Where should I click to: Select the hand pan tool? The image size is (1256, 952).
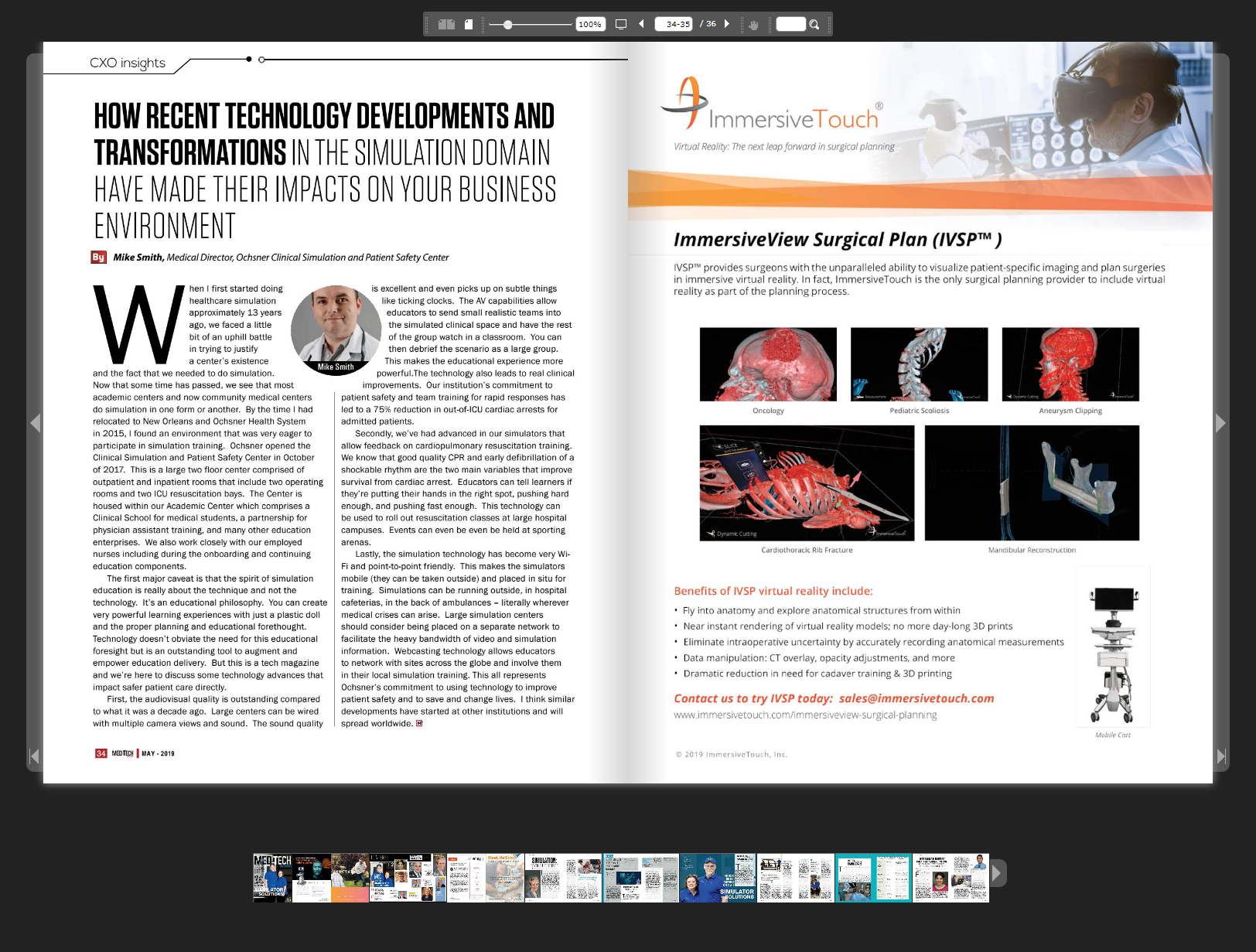tap(753, 25)
